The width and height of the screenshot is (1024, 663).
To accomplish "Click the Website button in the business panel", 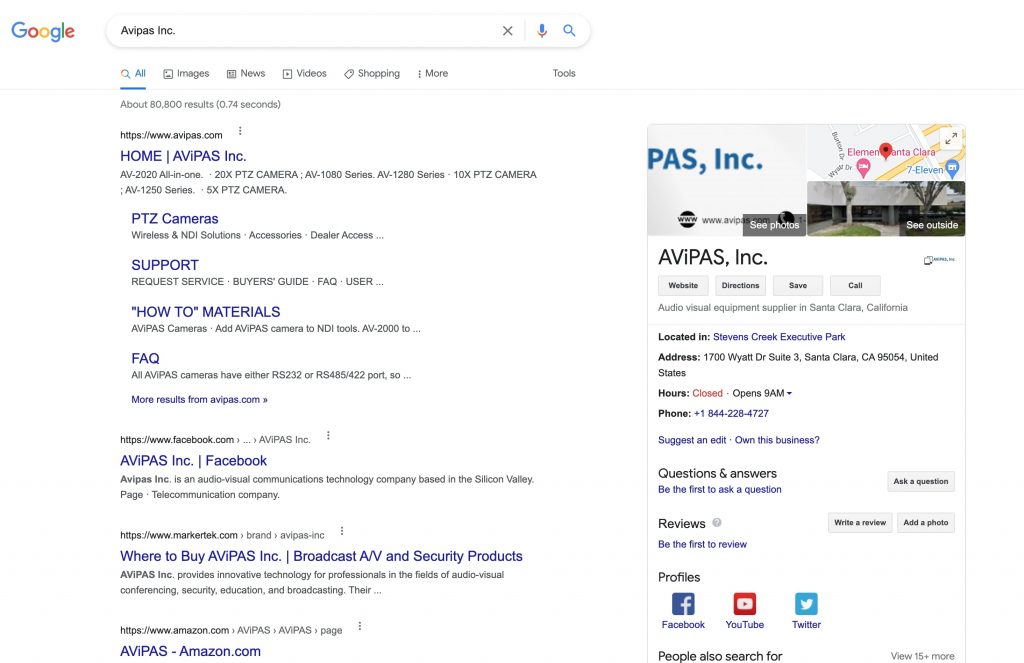I will 683,285.
